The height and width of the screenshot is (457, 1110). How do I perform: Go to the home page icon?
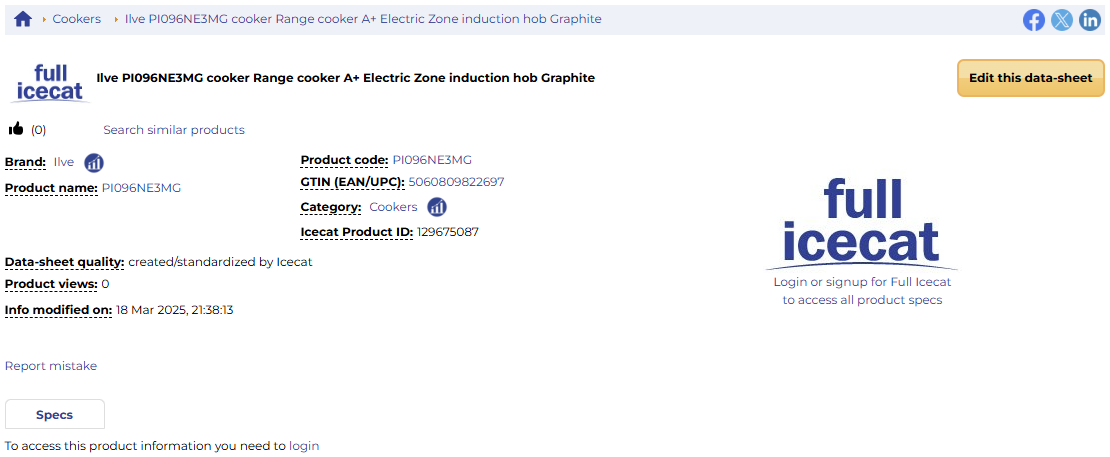click(23, 19)
